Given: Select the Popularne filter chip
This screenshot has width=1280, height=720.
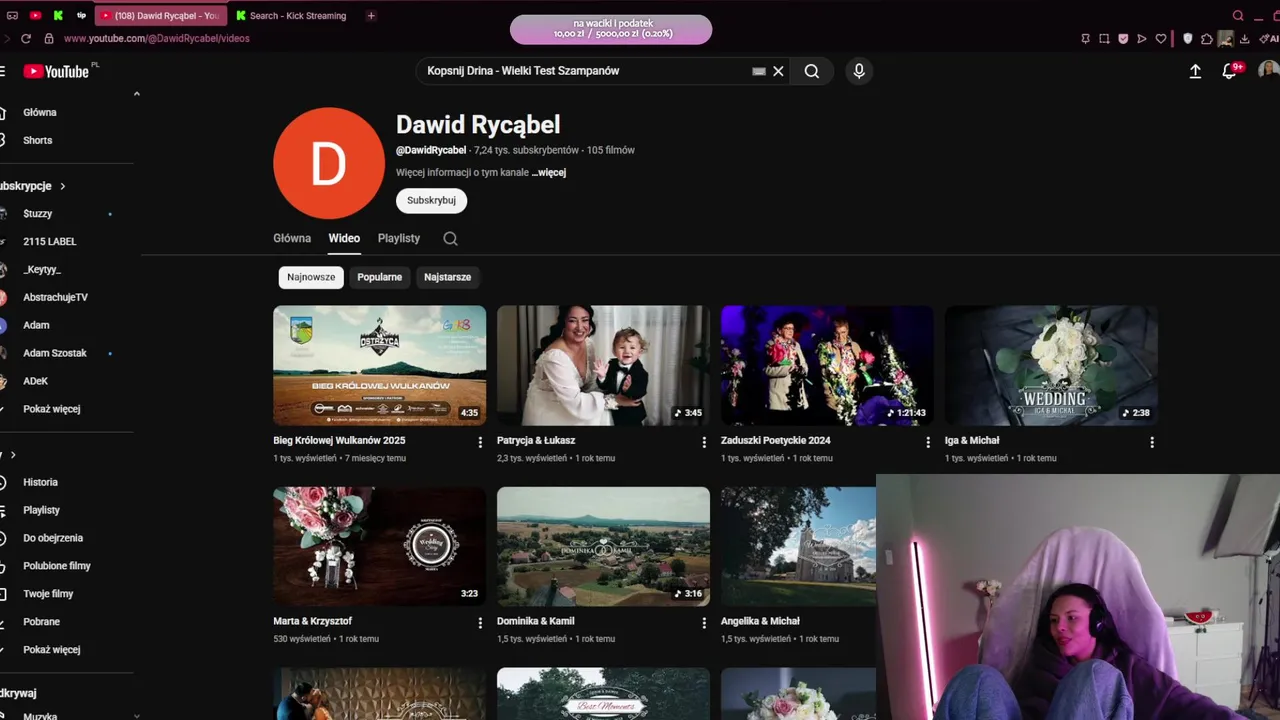Looking at the screenshot, I should [380, 277].
